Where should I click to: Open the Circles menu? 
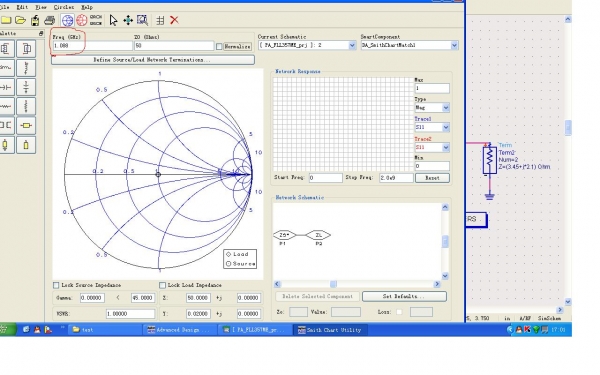tap(64, 7)
